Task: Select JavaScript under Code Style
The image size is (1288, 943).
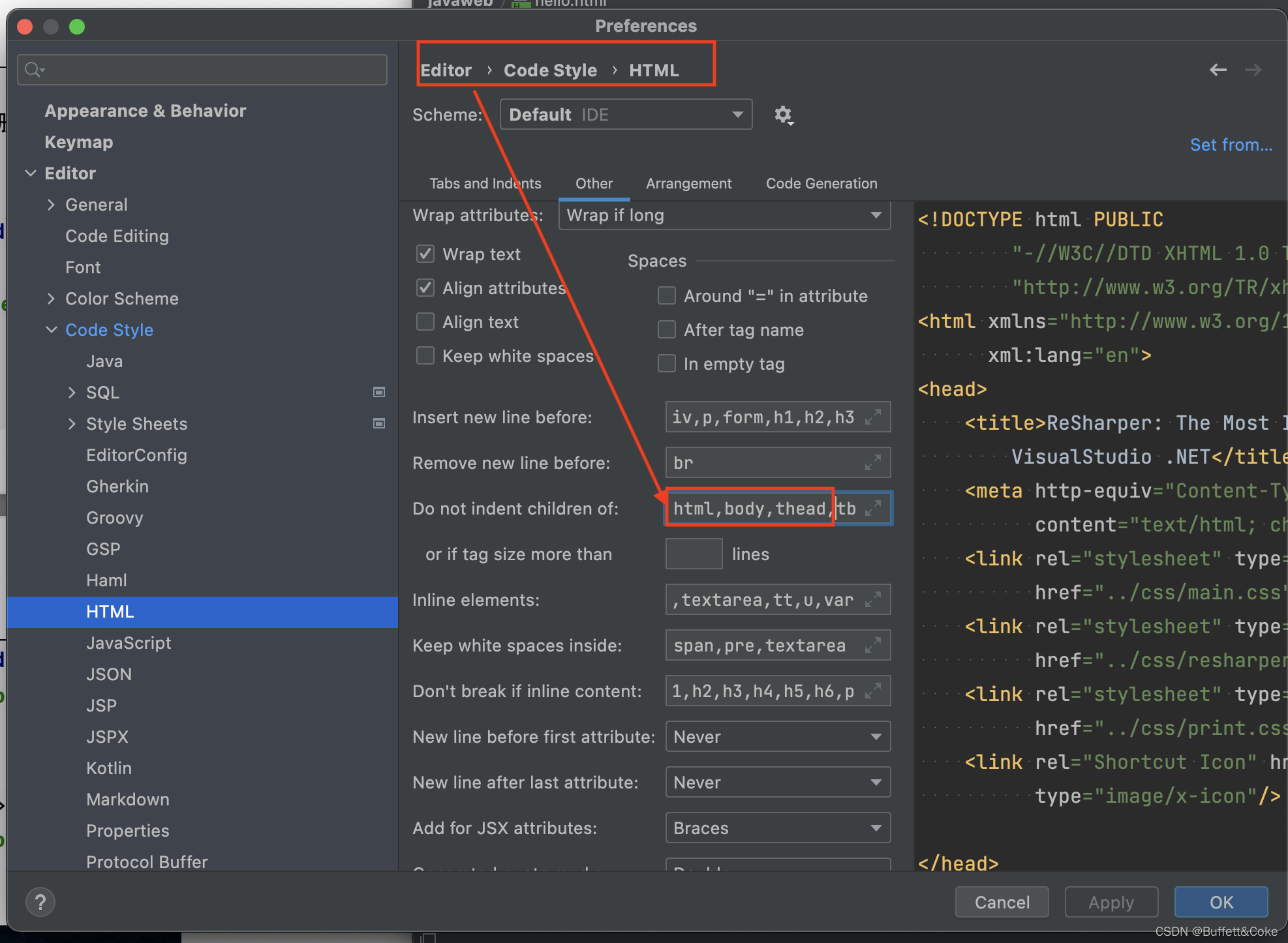Action: tap(129, 642)
